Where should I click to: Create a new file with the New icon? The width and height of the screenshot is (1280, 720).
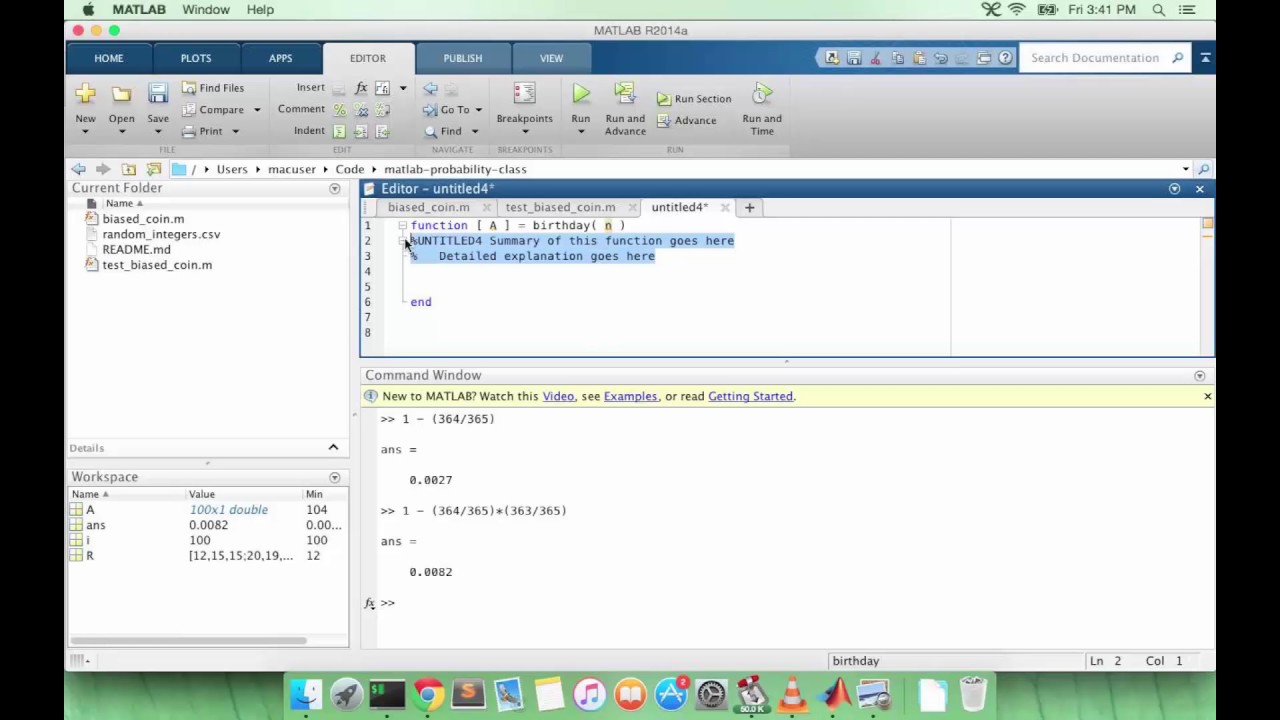click(x=85, y=94)
